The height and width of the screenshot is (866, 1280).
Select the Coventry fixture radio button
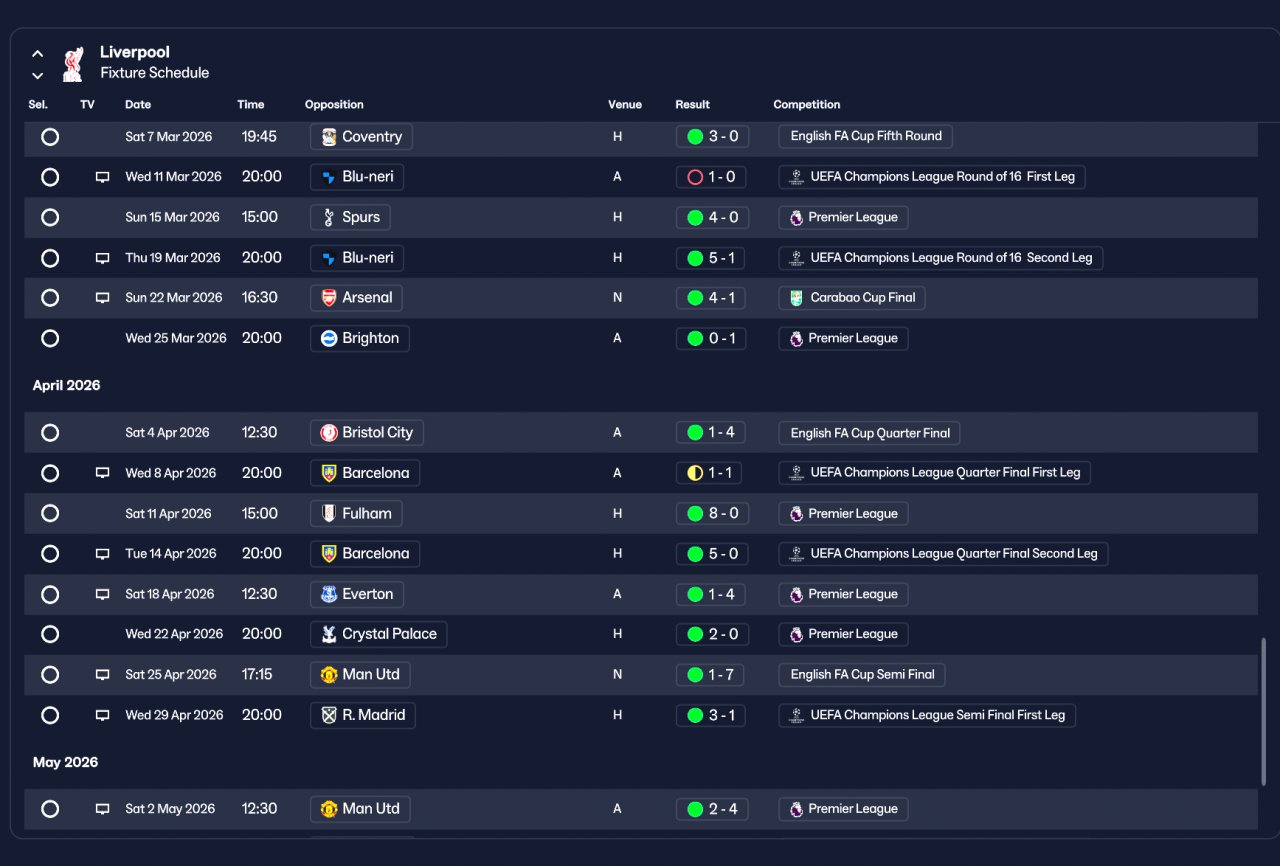[x=50, y=137]
